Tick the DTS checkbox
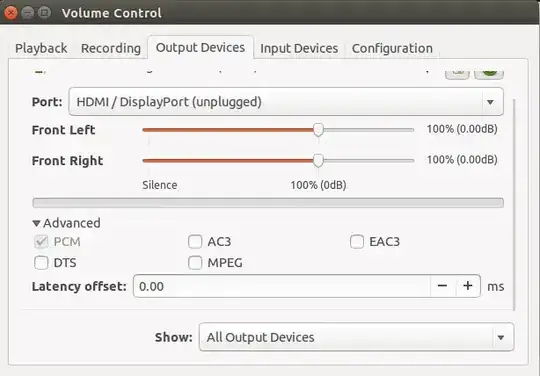 click(41, 263)
